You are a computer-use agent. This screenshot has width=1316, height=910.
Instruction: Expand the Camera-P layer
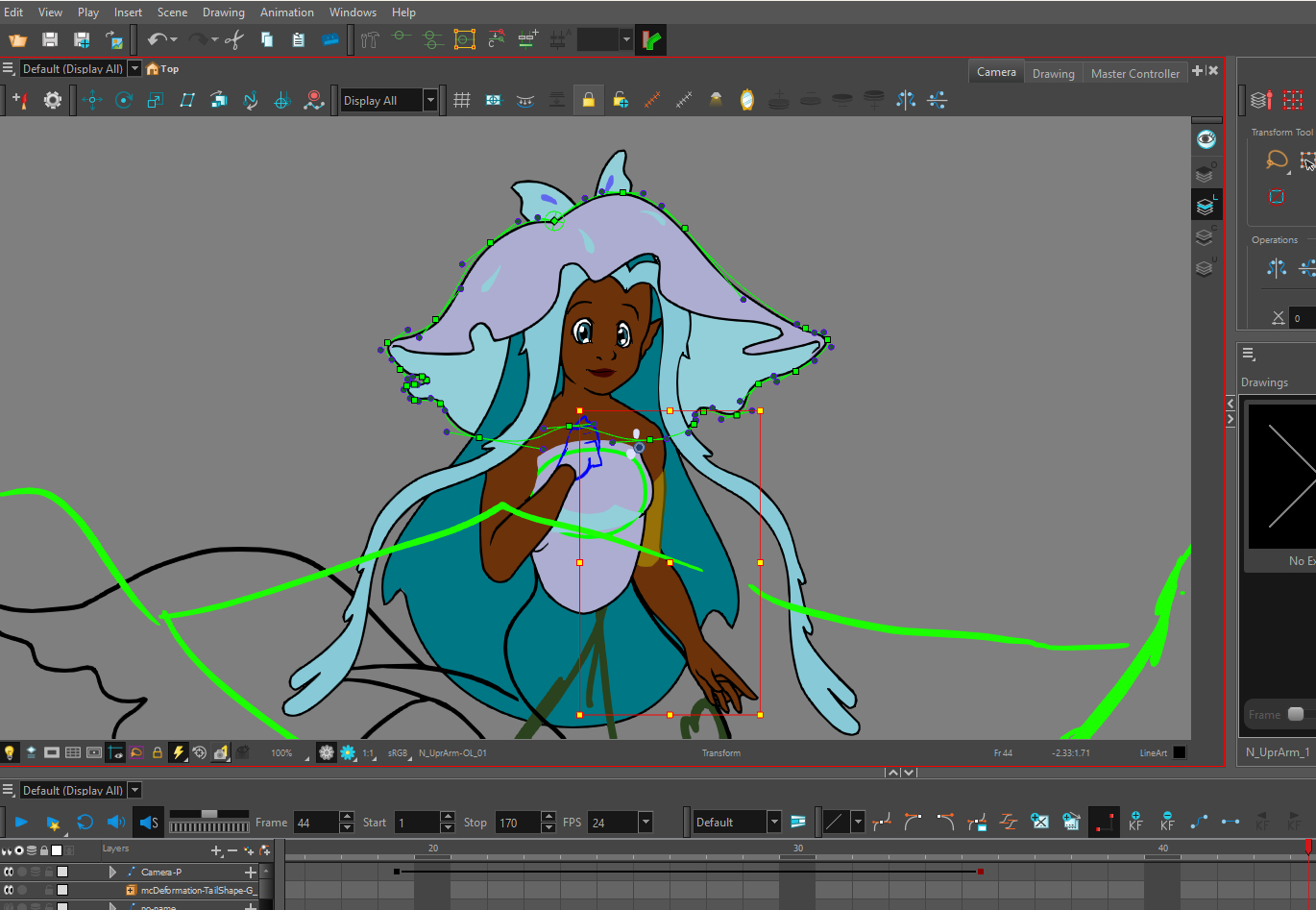[x=112, y=872]
